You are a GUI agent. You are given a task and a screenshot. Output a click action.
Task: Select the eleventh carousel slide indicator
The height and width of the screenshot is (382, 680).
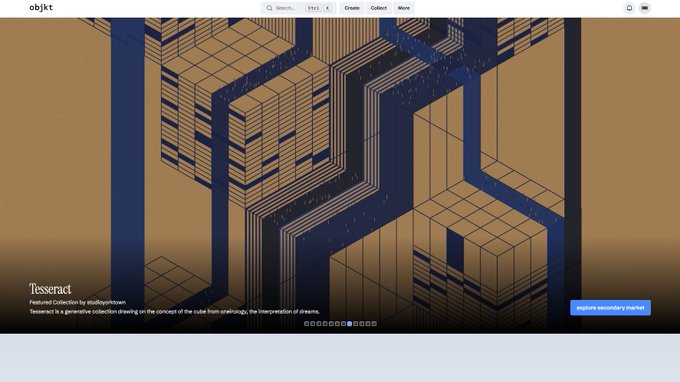click(368, 323)
